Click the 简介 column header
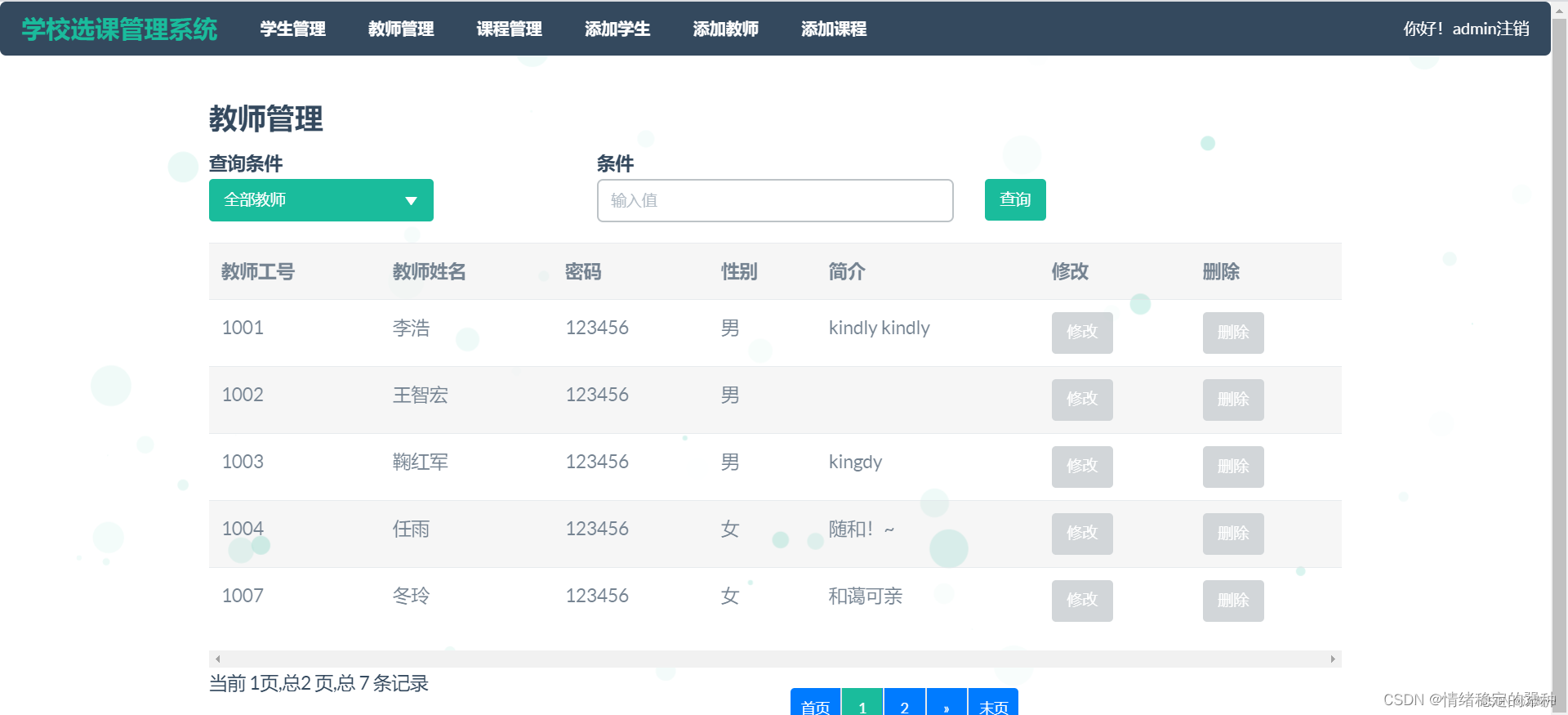The image size is (1568, 715). (x=847, y=271)
